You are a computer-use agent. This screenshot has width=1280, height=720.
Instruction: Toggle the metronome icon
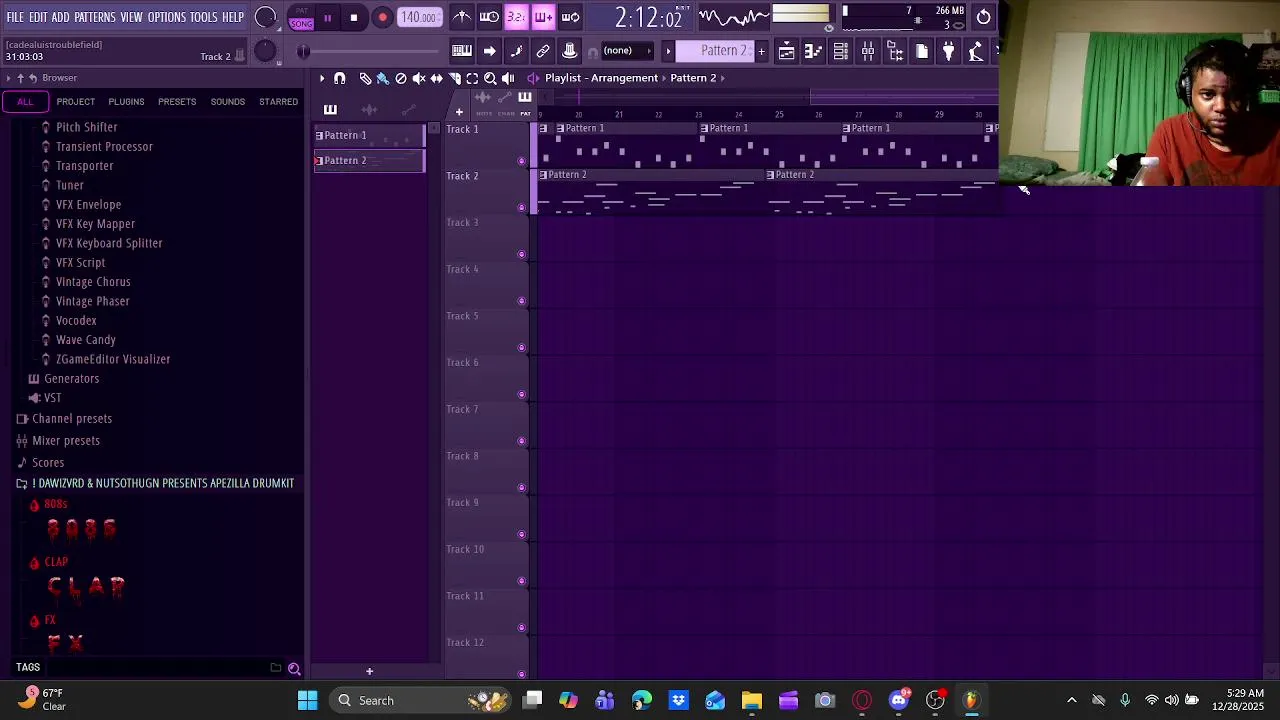click(462, 17)
